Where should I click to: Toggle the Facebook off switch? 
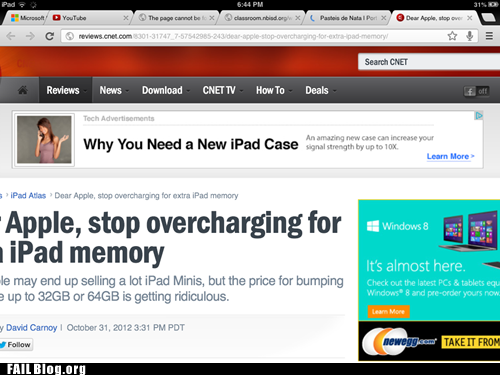tap(477, 91)
